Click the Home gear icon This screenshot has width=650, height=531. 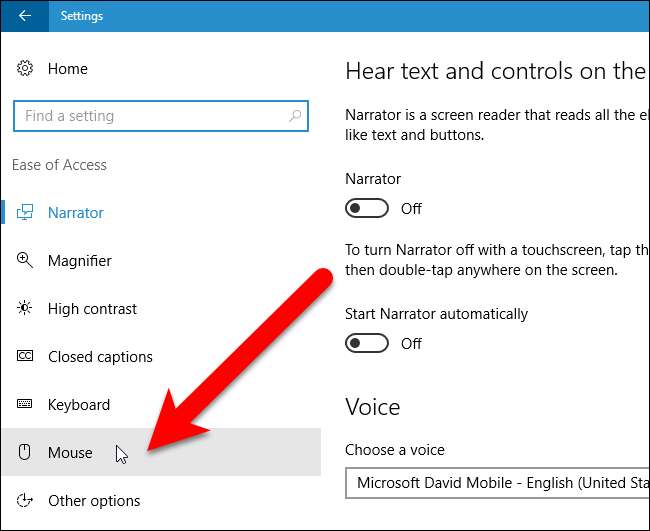pos(26,69)
